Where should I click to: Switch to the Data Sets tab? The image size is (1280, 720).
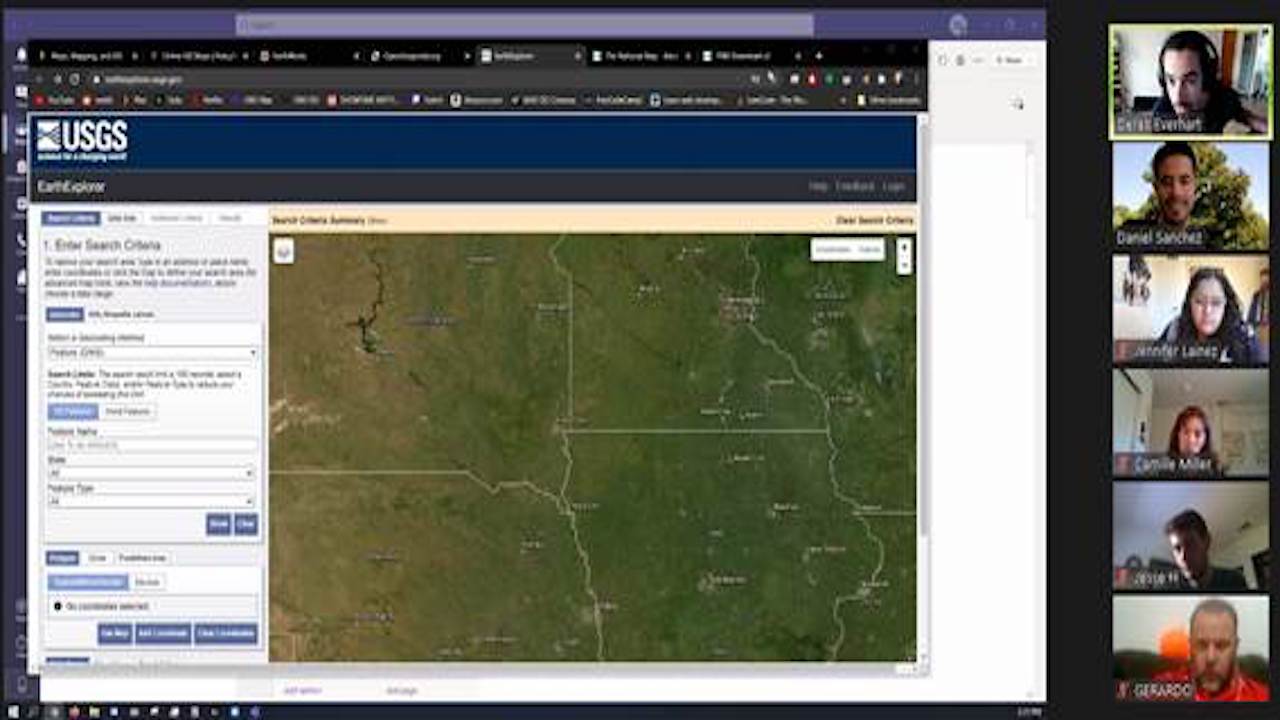(121, 218)
